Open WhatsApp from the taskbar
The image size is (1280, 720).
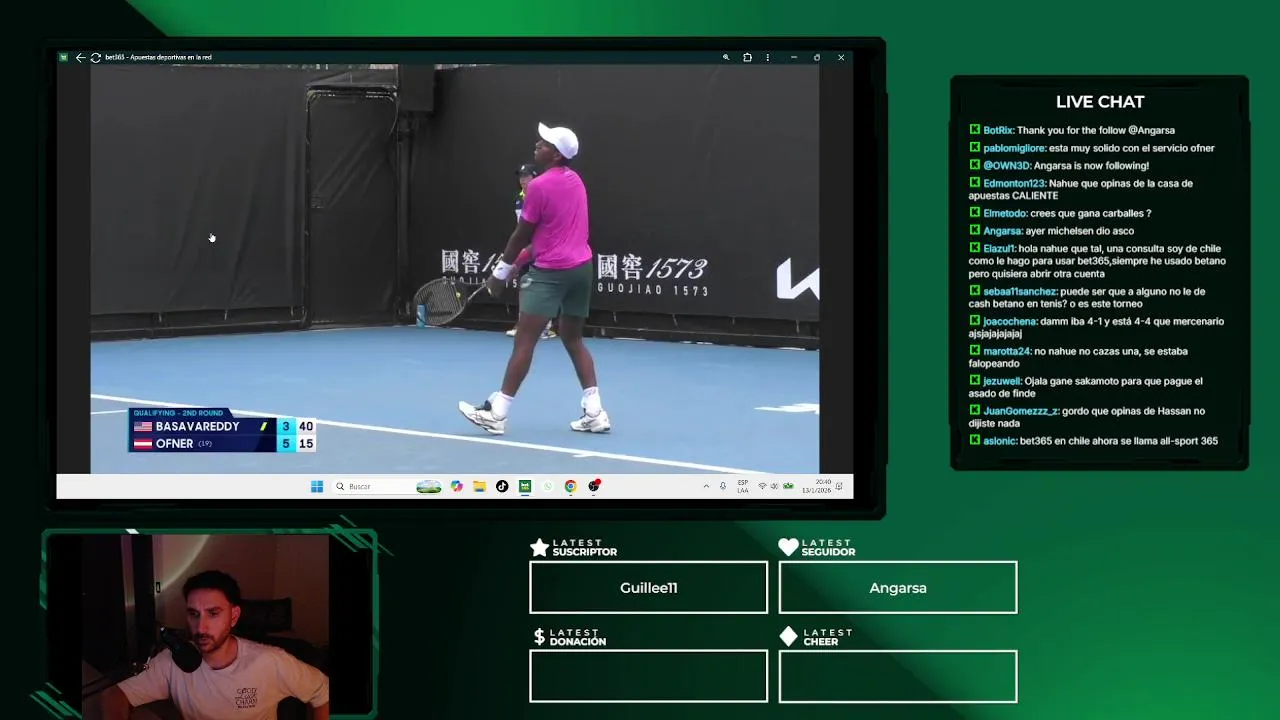[548, 486]
